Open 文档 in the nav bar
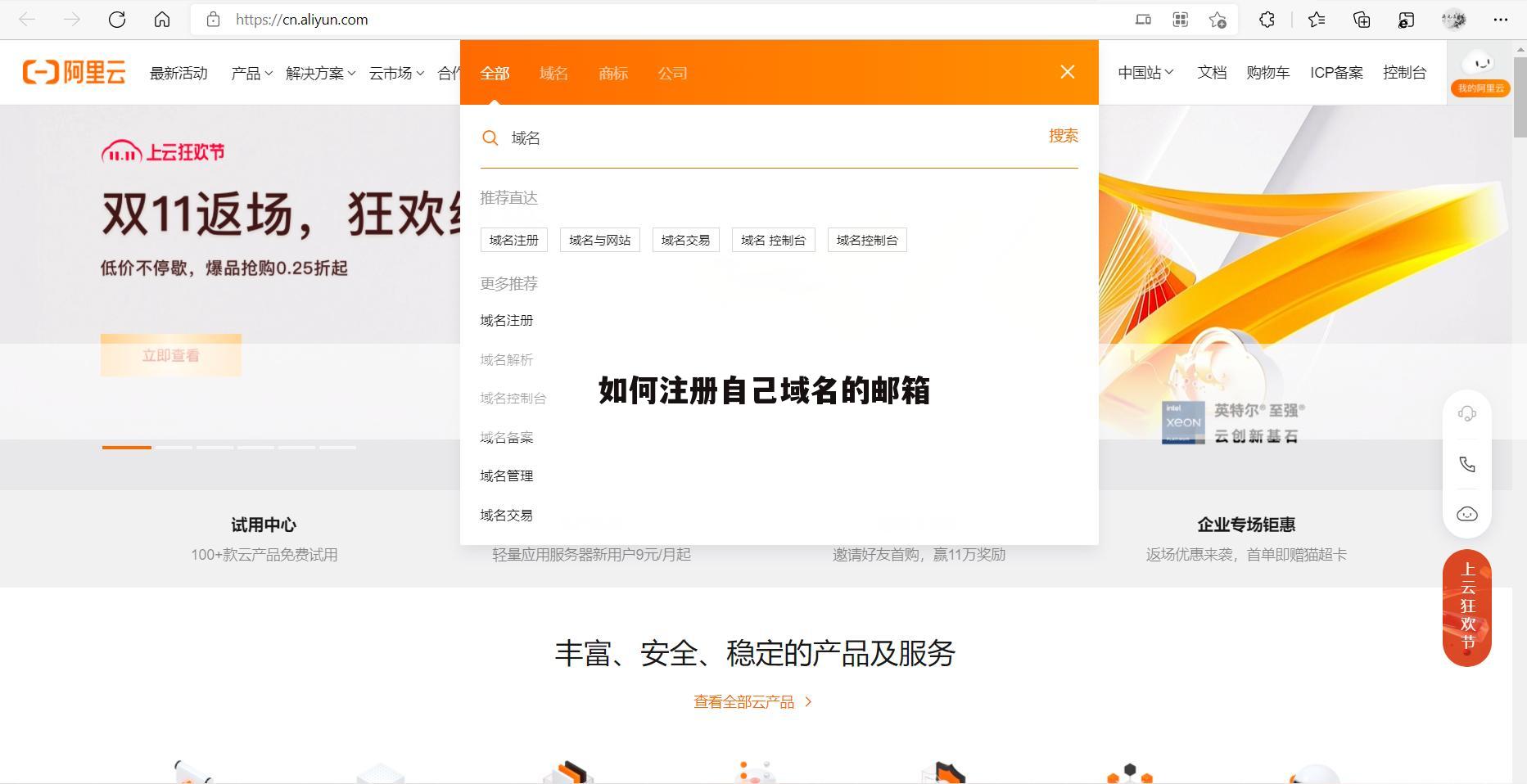Viewport: 1527px width, 784px height. [x=1212, y=72]
